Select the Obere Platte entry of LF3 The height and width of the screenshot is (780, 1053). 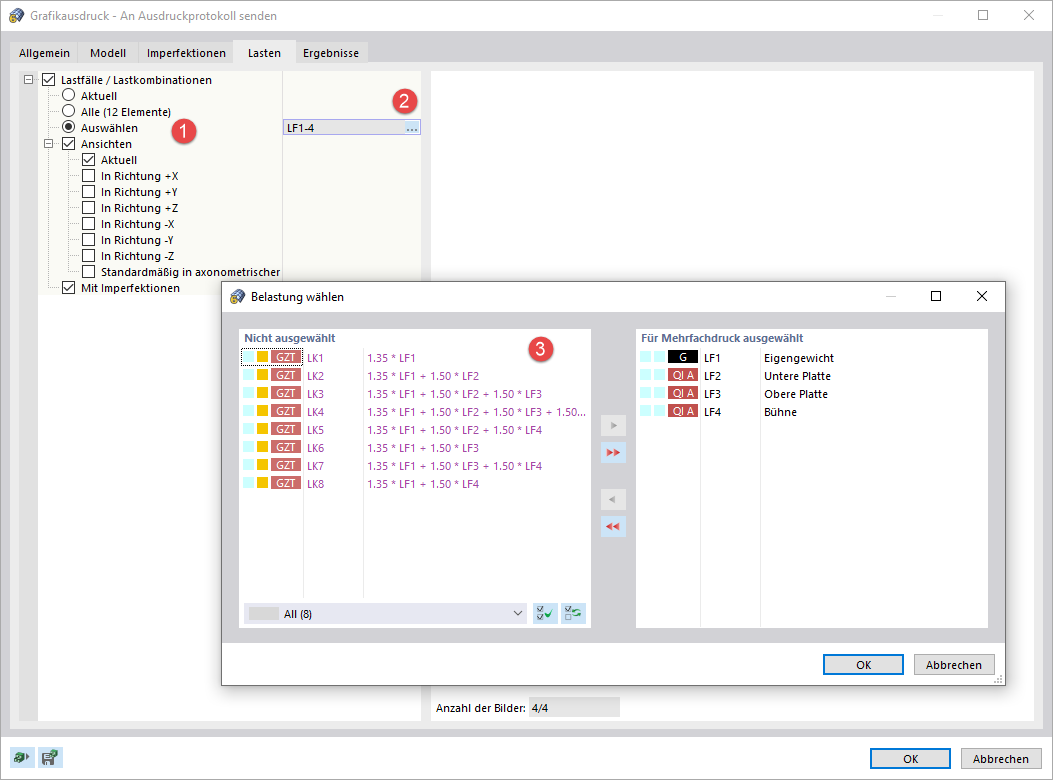796,394
